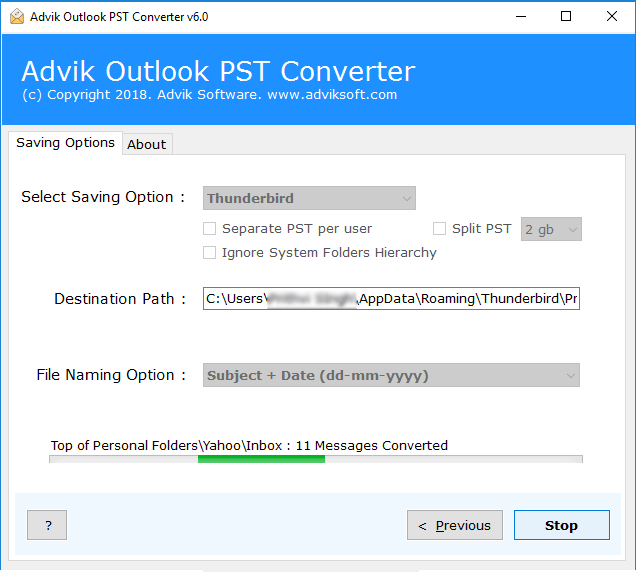Toggle the Split PST checkbox
This screenshot has width=636, height=572.
pos(439,228)
